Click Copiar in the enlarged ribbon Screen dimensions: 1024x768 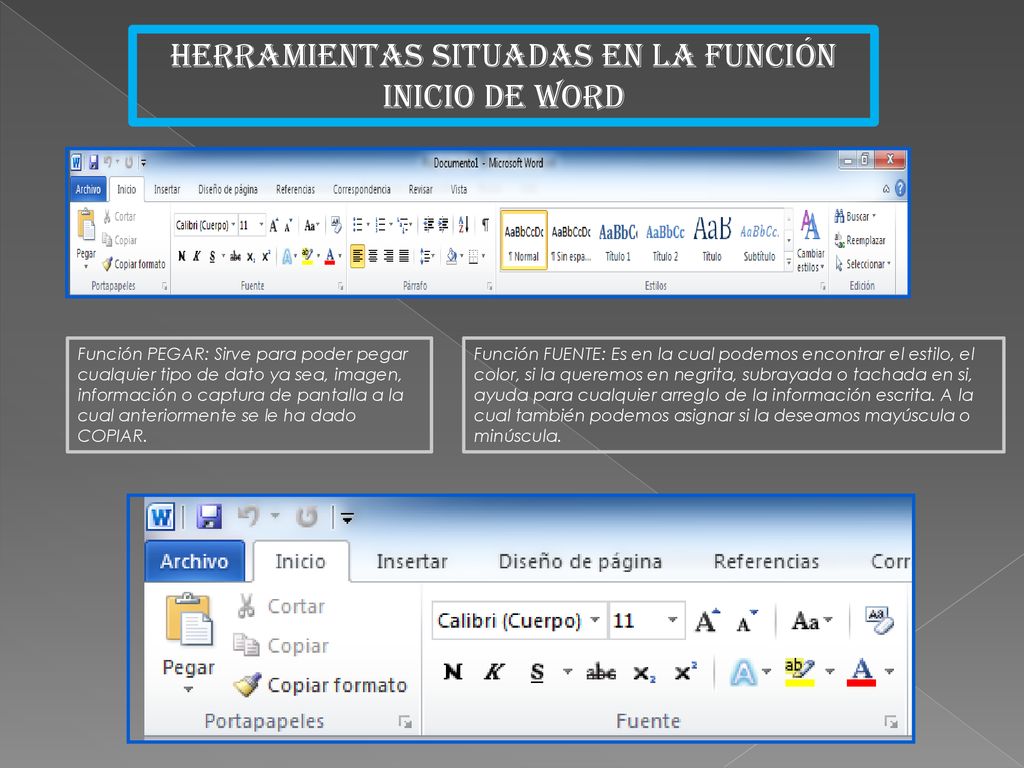[x=281, y=645]
